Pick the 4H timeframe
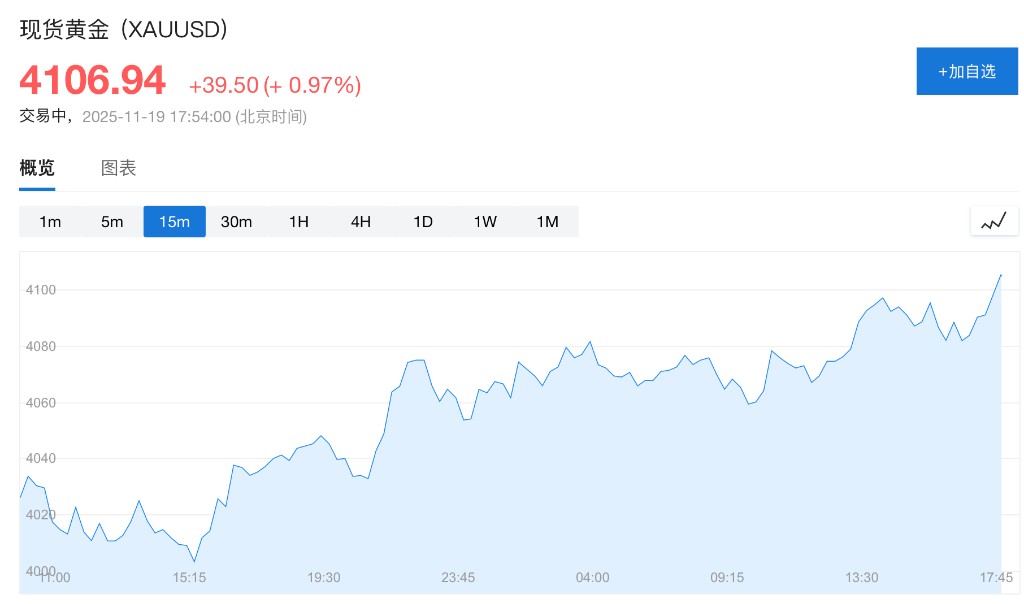 pyautogui.click(x=360, y=222)
